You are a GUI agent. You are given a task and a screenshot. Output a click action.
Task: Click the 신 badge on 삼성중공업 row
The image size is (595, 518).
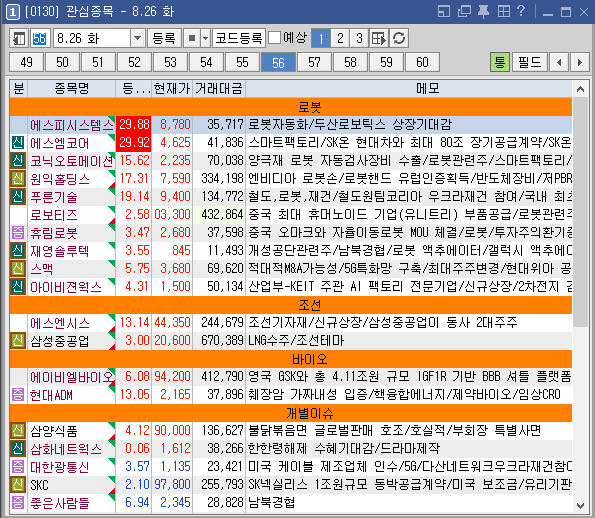(x=18, y=340)
